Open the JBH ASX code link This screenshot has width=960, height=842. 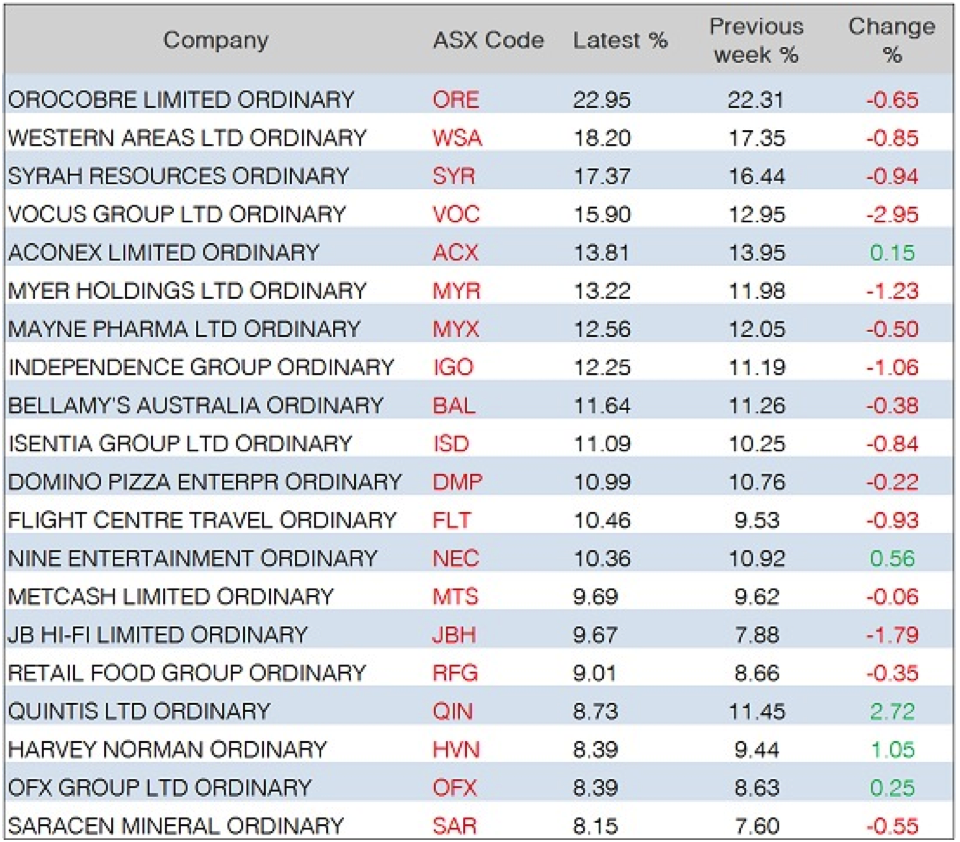tap(456, 635)
